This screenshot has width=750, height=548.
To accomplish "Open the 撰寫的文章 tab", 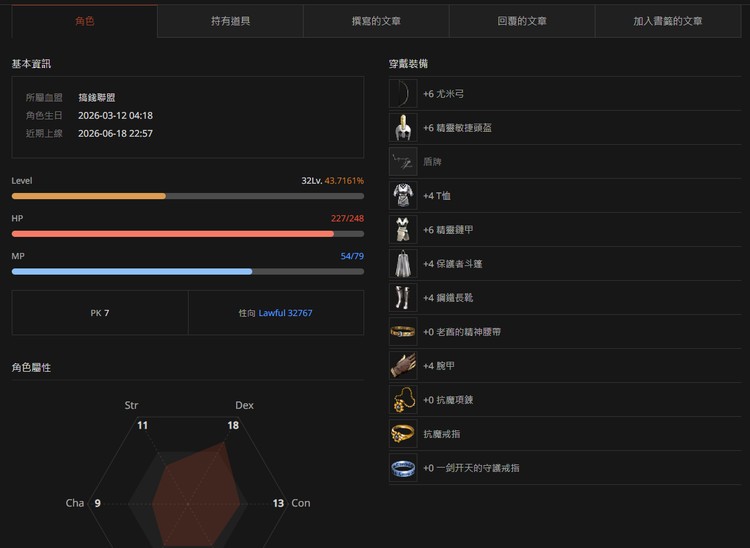I will pyautogui.click(x=376, y=21).
